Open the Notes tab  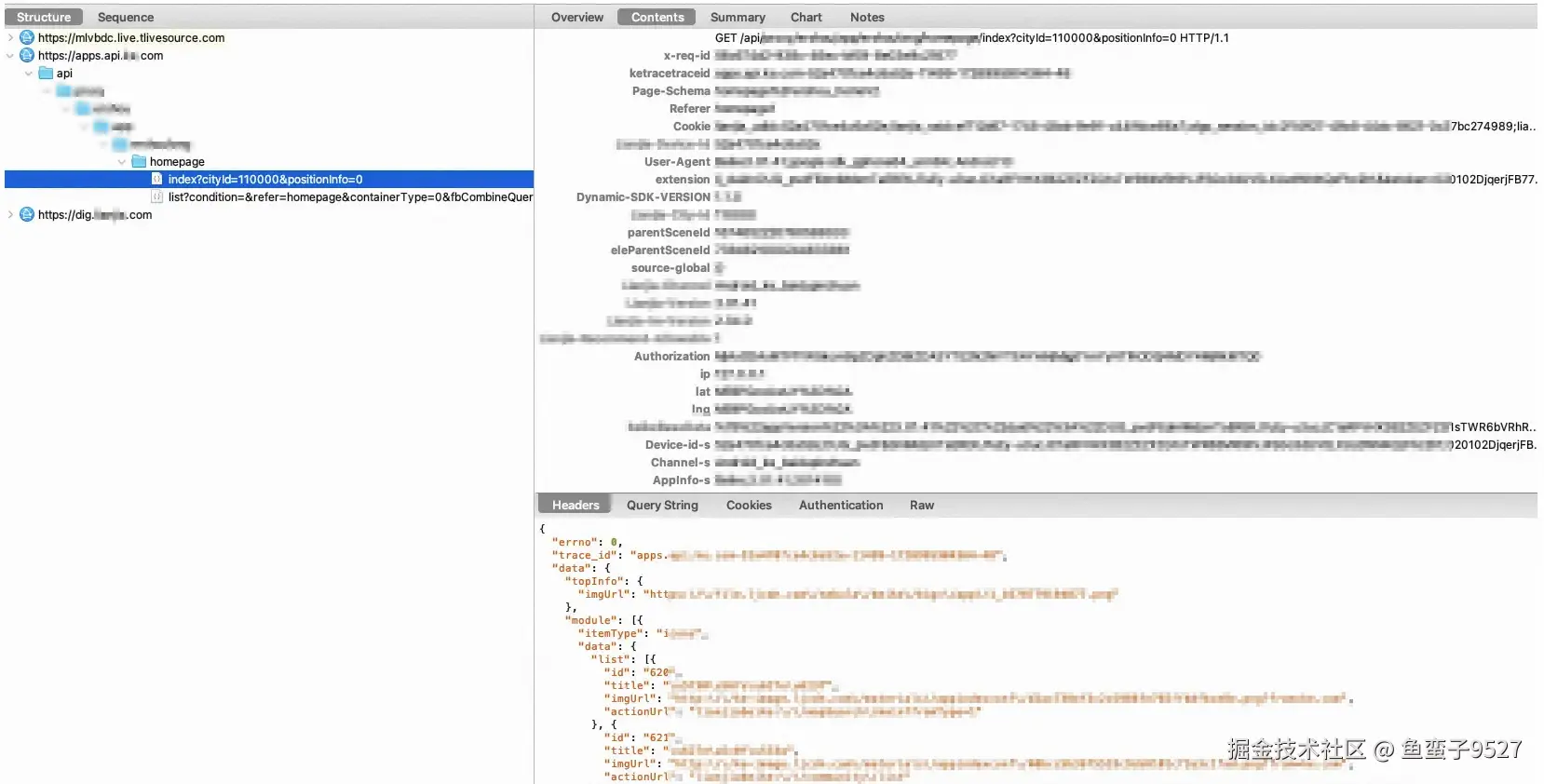[x=867, y=17]
